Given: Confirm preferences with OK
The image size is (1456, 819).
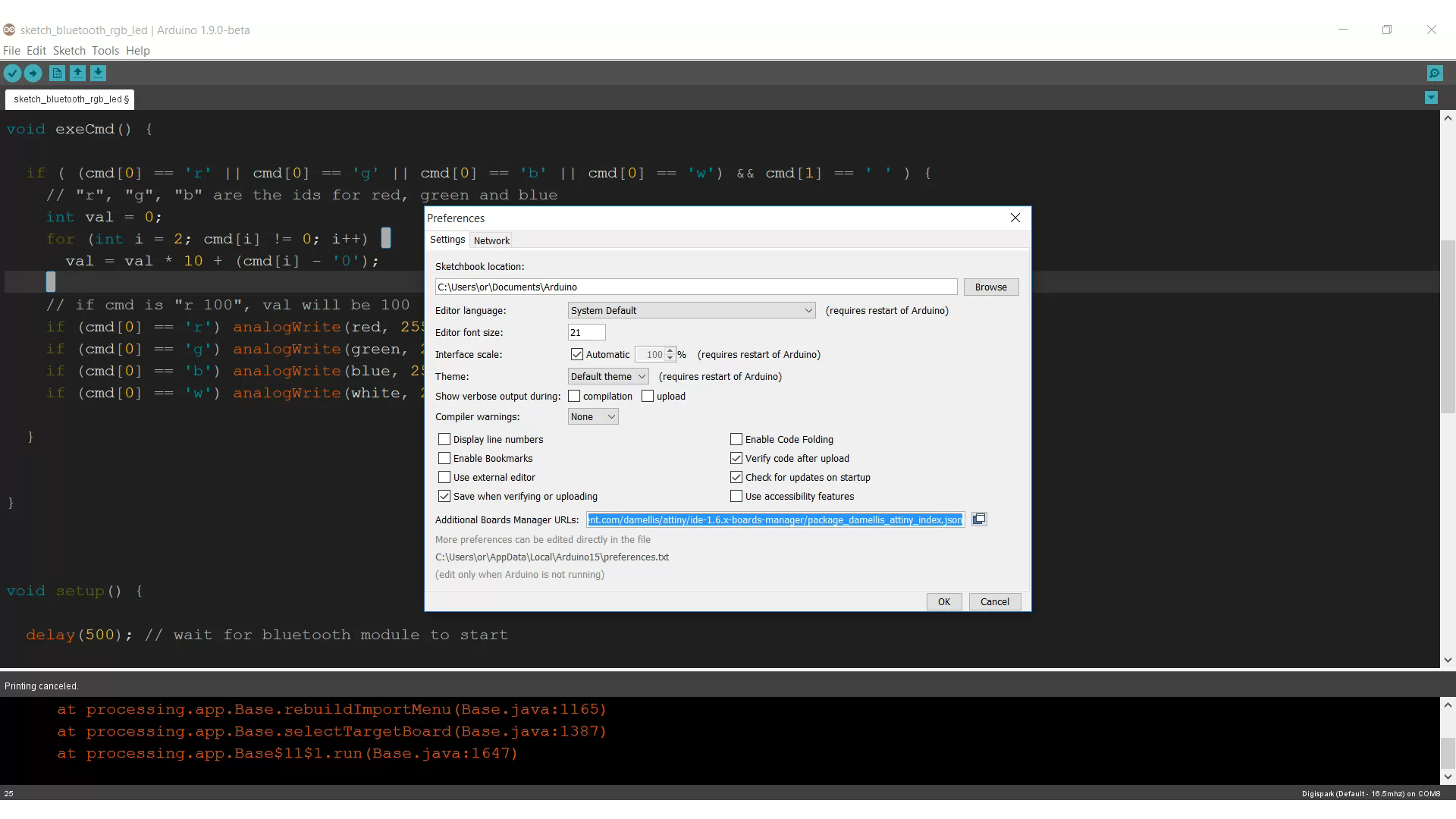Looking at the screenshot, I should point(944,601).
